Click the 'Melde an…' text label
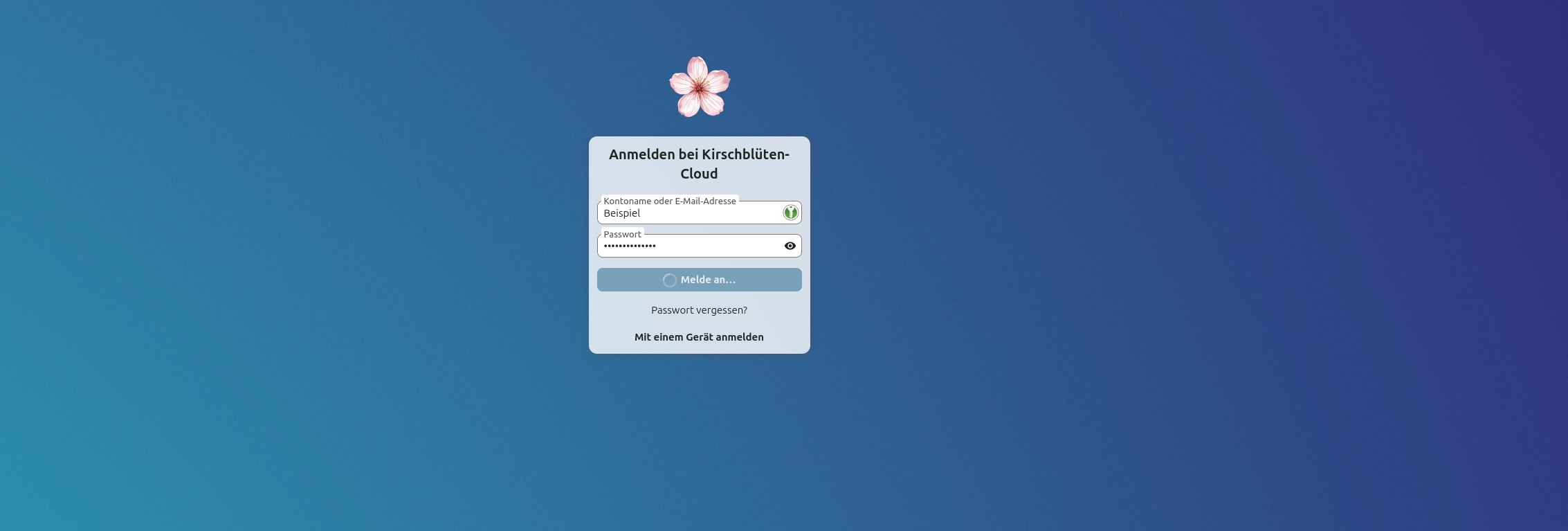This screenshot has width=1568, height=531. (x=708, y=280)
